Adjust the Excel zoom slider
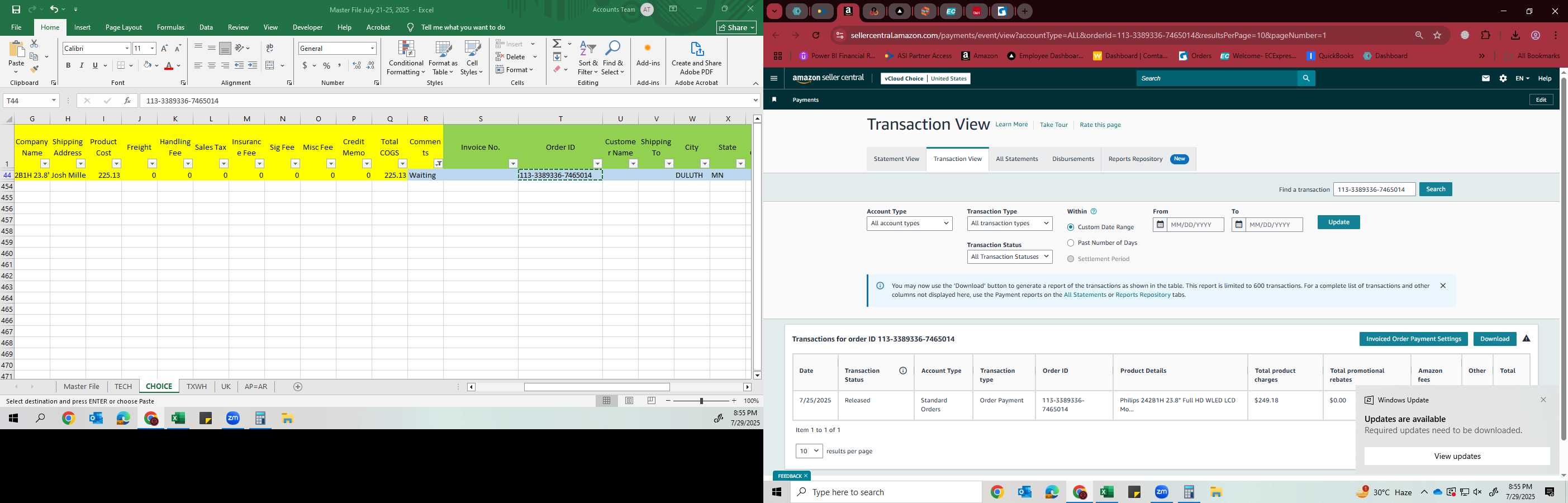This screenshot has height=503, width=1568. 701,401
